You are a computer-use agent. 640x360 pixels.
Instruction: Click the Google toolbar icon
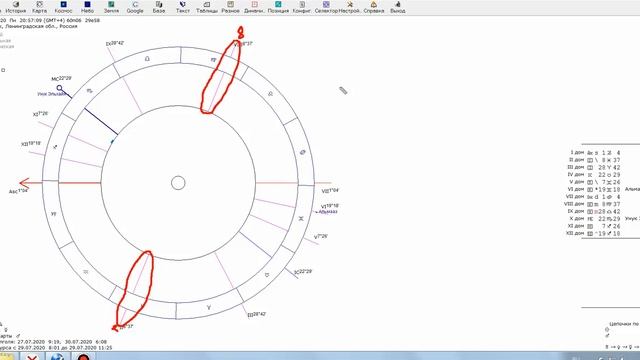click(135, 7)
